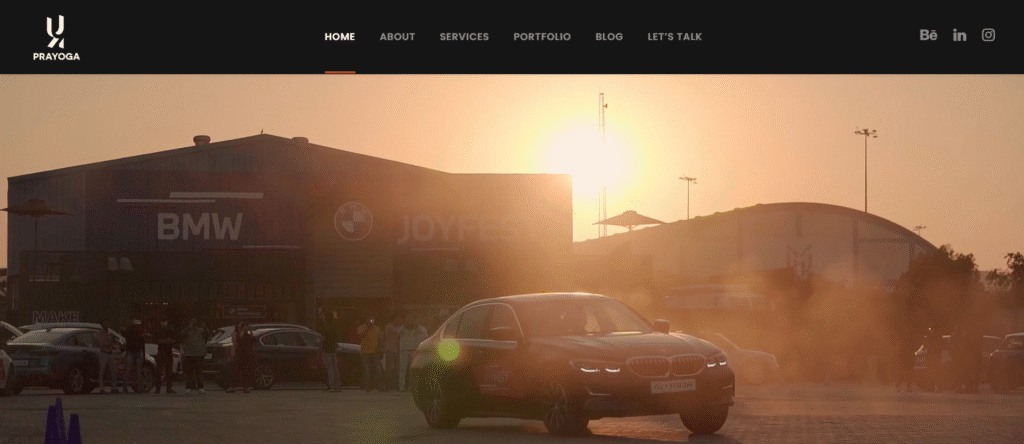Open the LinkedIn social icon
Screen dimensions: 1024x444
[x=959, y=35]
